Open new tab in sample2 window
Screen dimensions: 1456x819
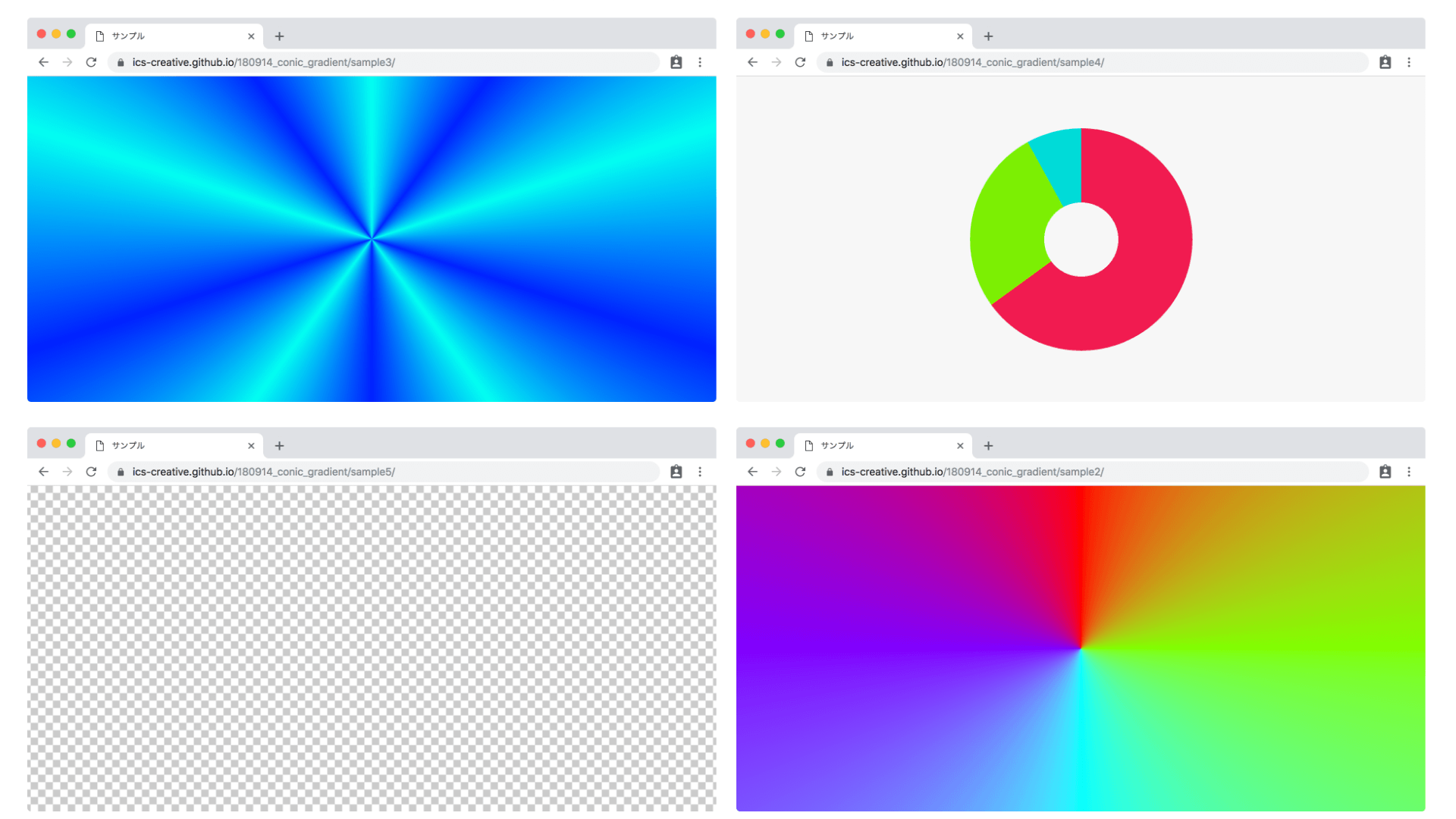[x=988, y=446]
